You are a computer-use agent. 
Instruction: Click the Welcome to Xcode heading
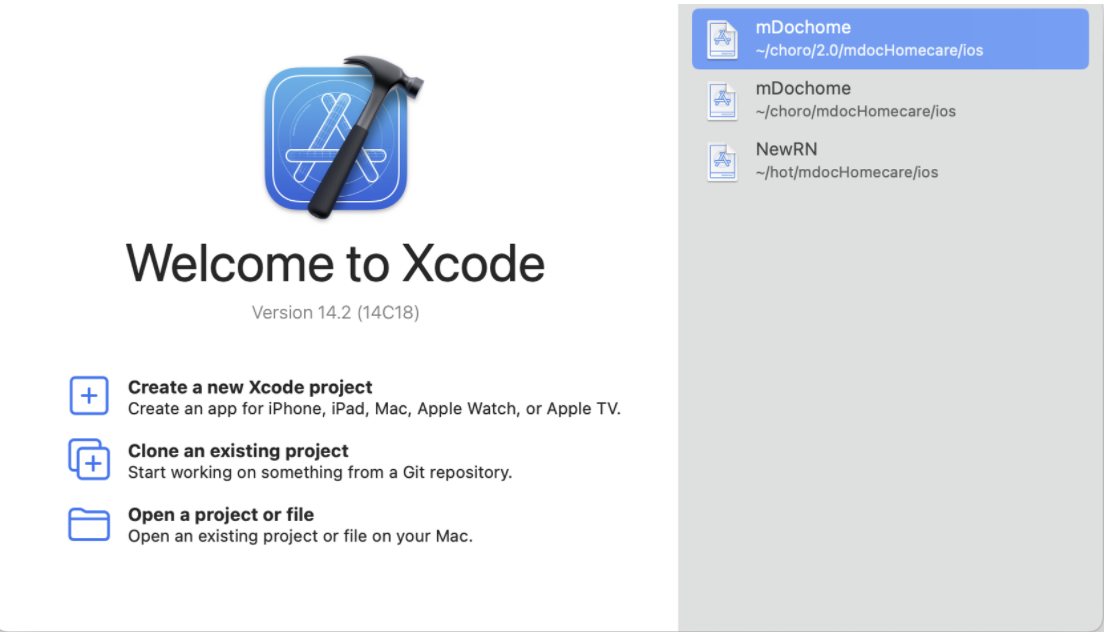[x=335, y=263]
